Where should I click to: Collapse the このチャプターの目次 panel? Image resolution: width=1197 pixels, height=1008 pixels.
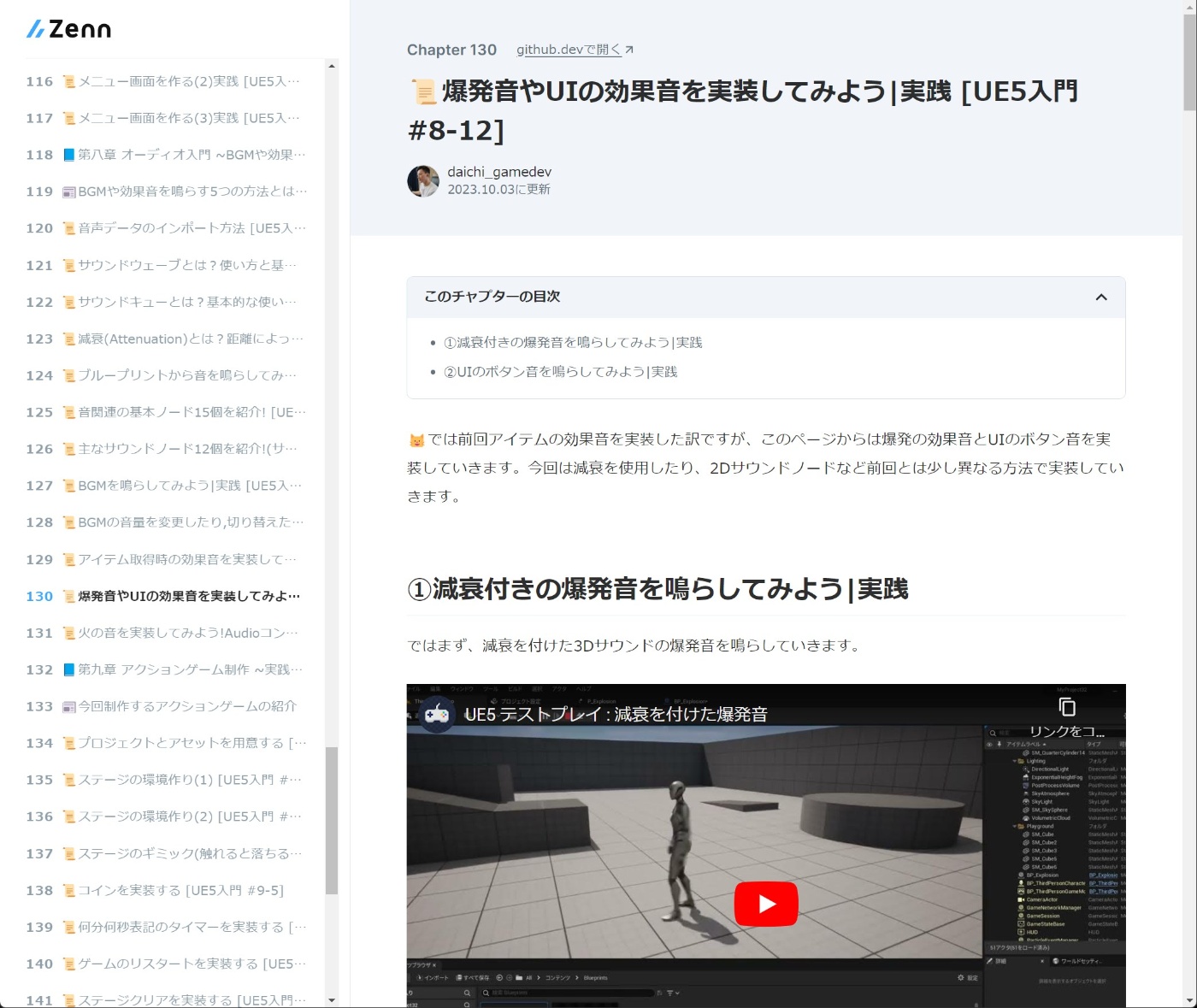pyautogui.click(x=1102, y=297)
